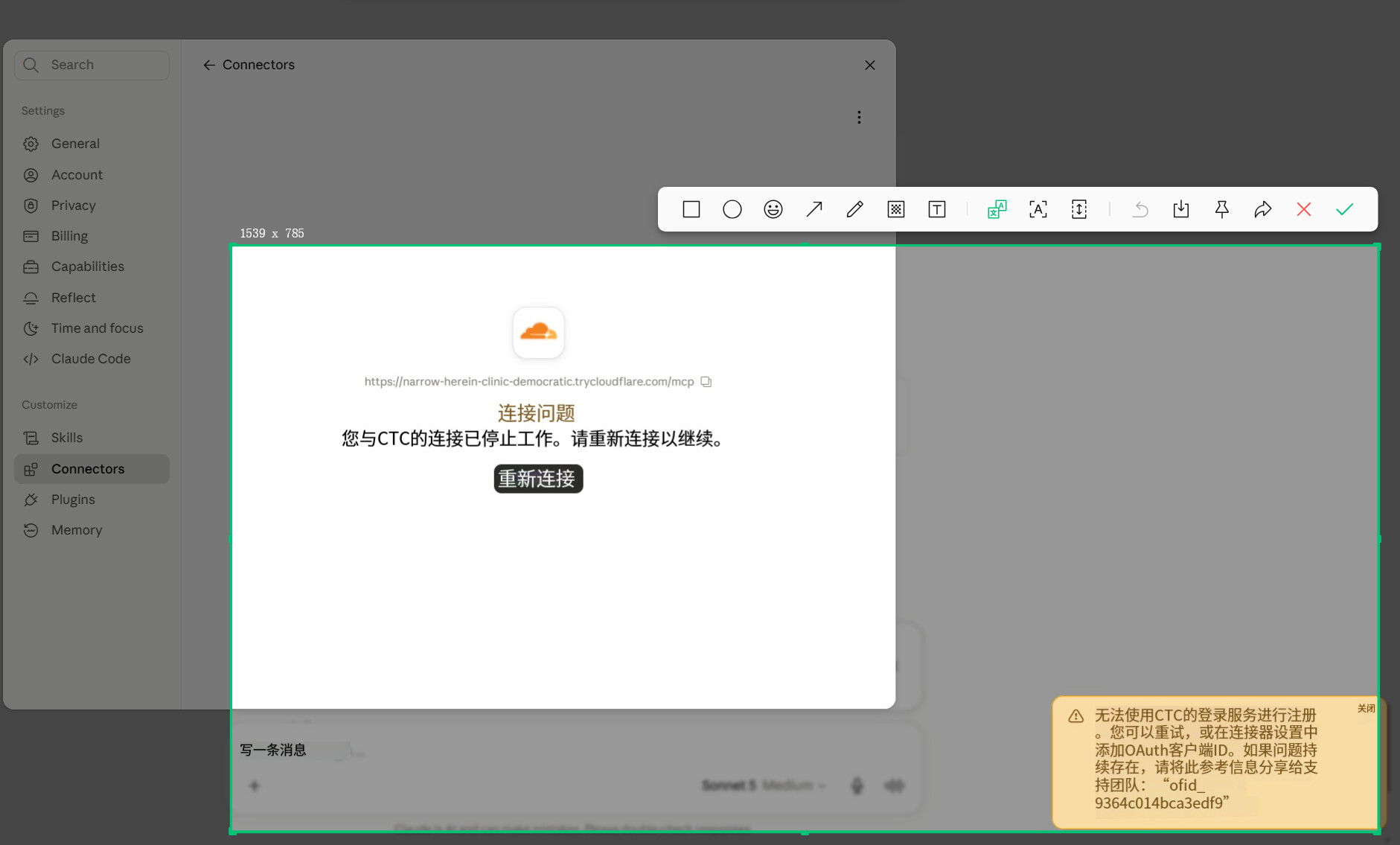Open the Memory section
1400x845 pixels.
point(92,530)
